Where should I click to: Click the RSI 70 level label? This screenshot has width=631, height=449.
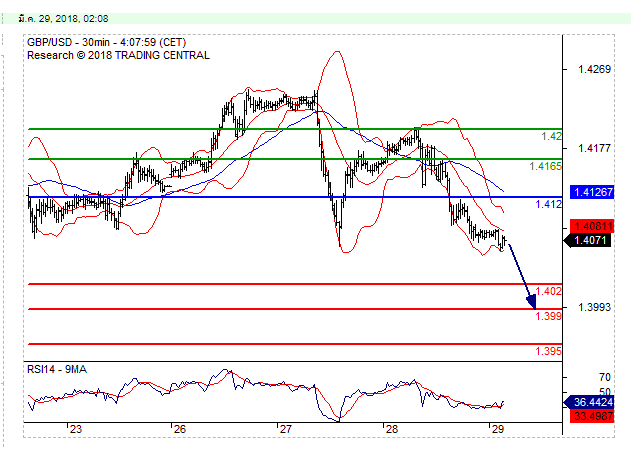click(605, 377)
